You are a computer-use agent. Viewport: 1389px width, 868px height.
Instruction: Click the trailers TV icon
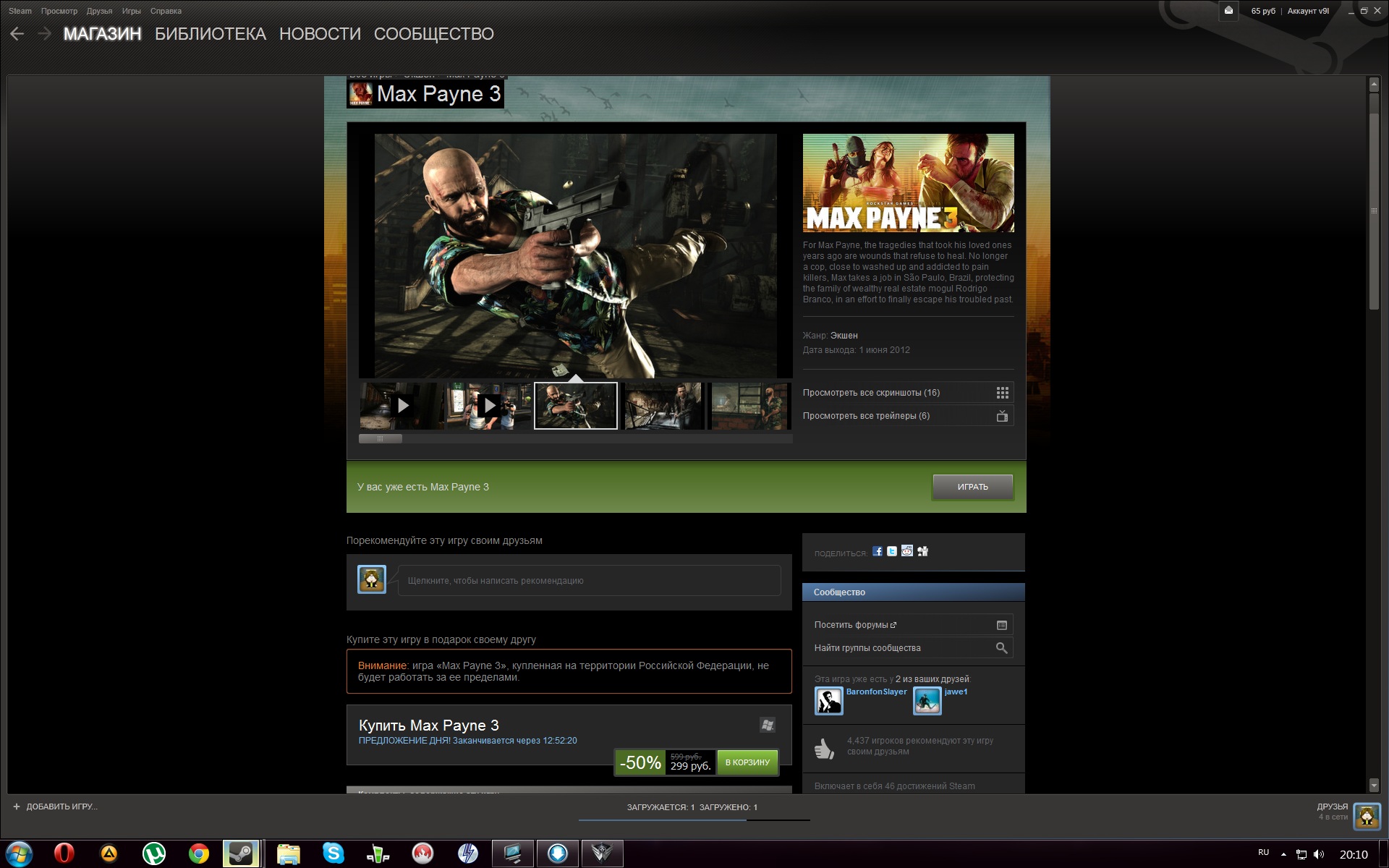click(1002, 416)
